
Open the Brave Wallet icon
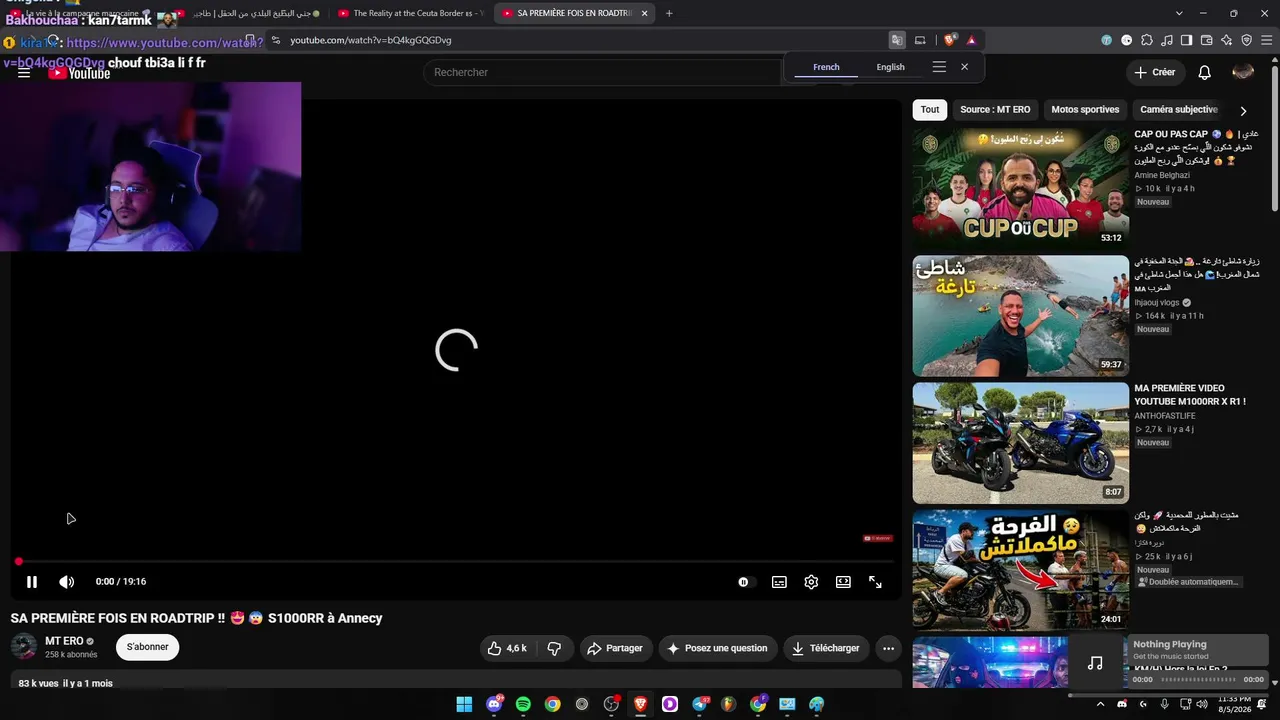coord(1207,40)
